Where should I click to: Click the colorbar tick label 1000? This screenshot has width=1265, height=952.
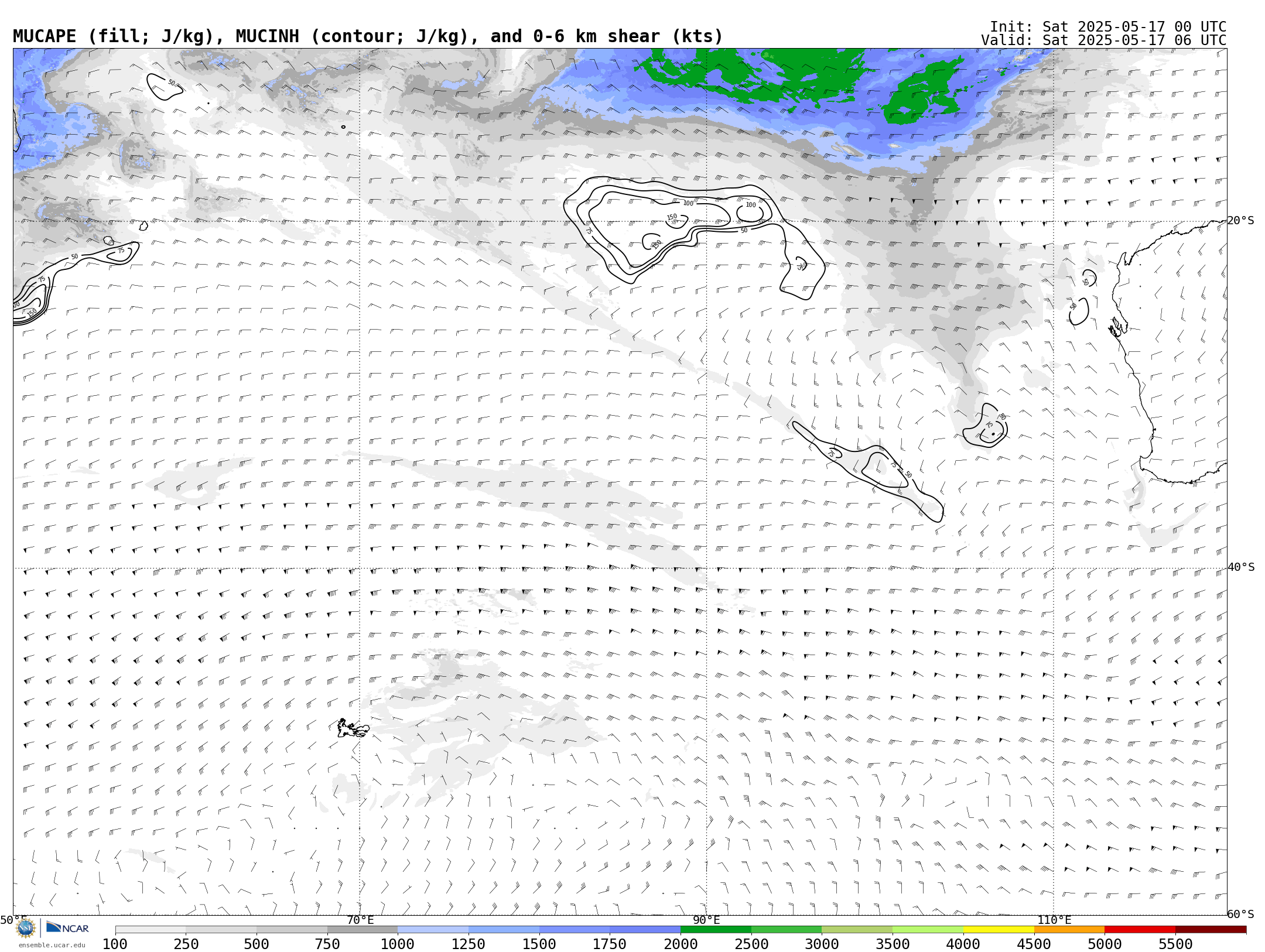398,944
